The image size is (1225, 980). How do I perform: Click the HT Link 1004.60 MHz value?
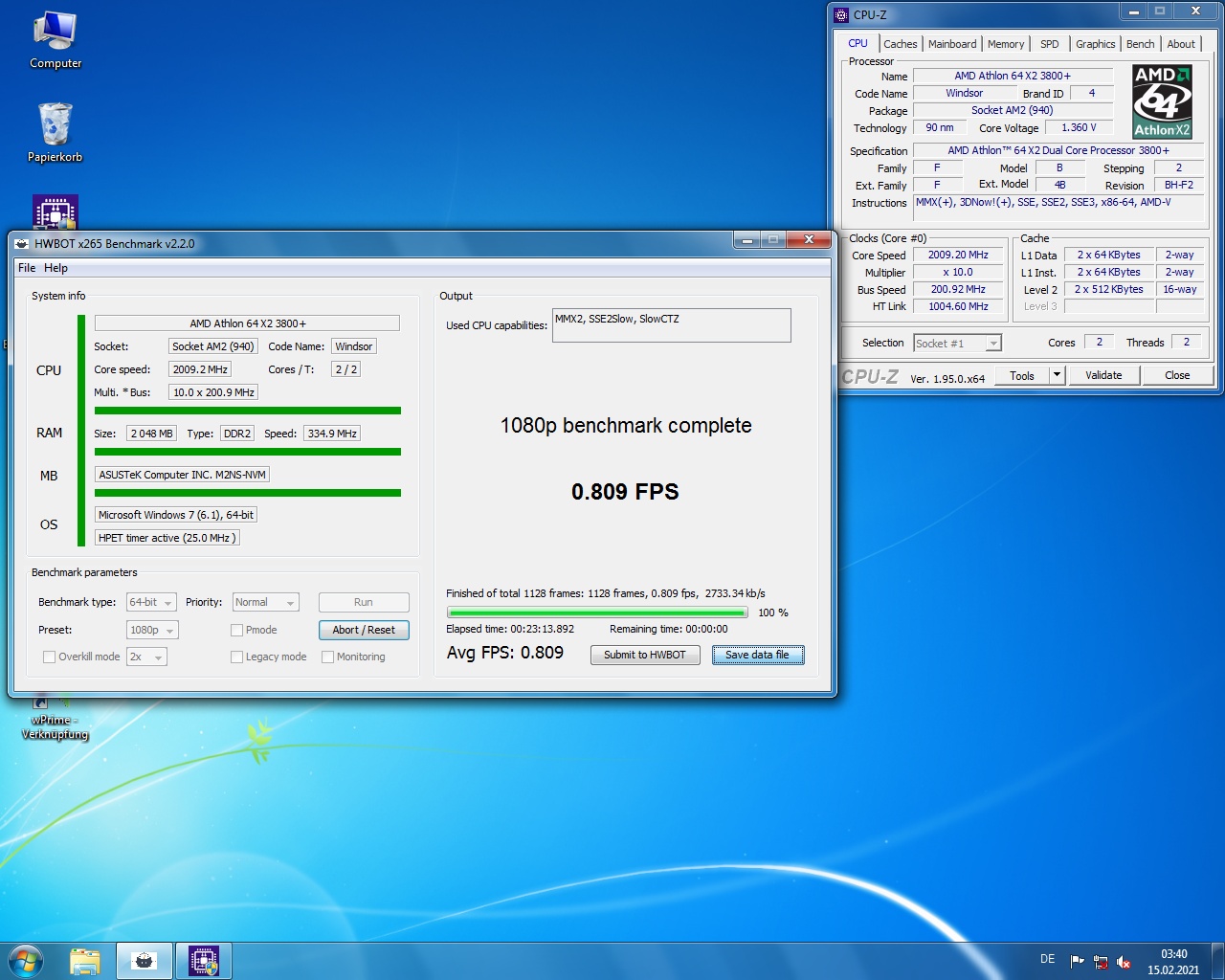[x=958, y=306]
